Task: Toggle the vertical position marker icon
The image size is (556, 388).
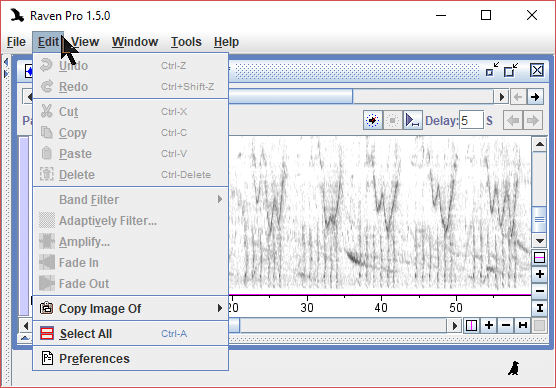Action: pos(539,257)
